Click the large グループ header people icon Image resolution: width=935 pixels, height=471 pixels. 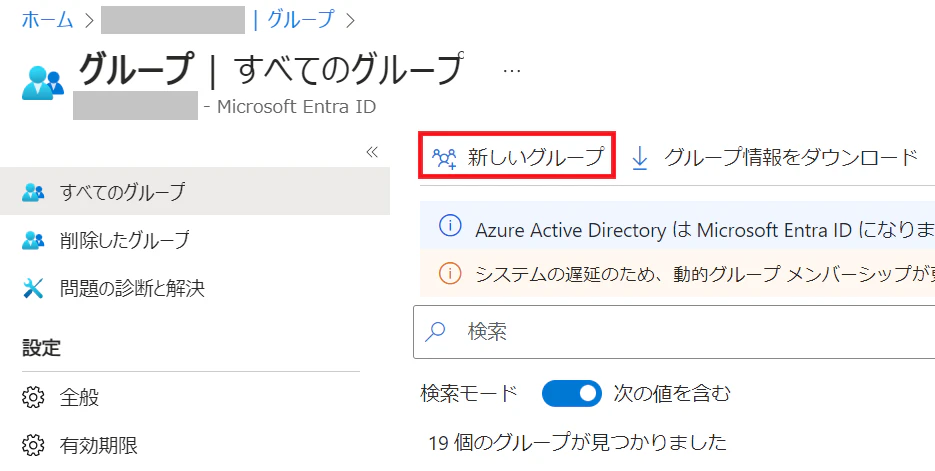point(43,83)
